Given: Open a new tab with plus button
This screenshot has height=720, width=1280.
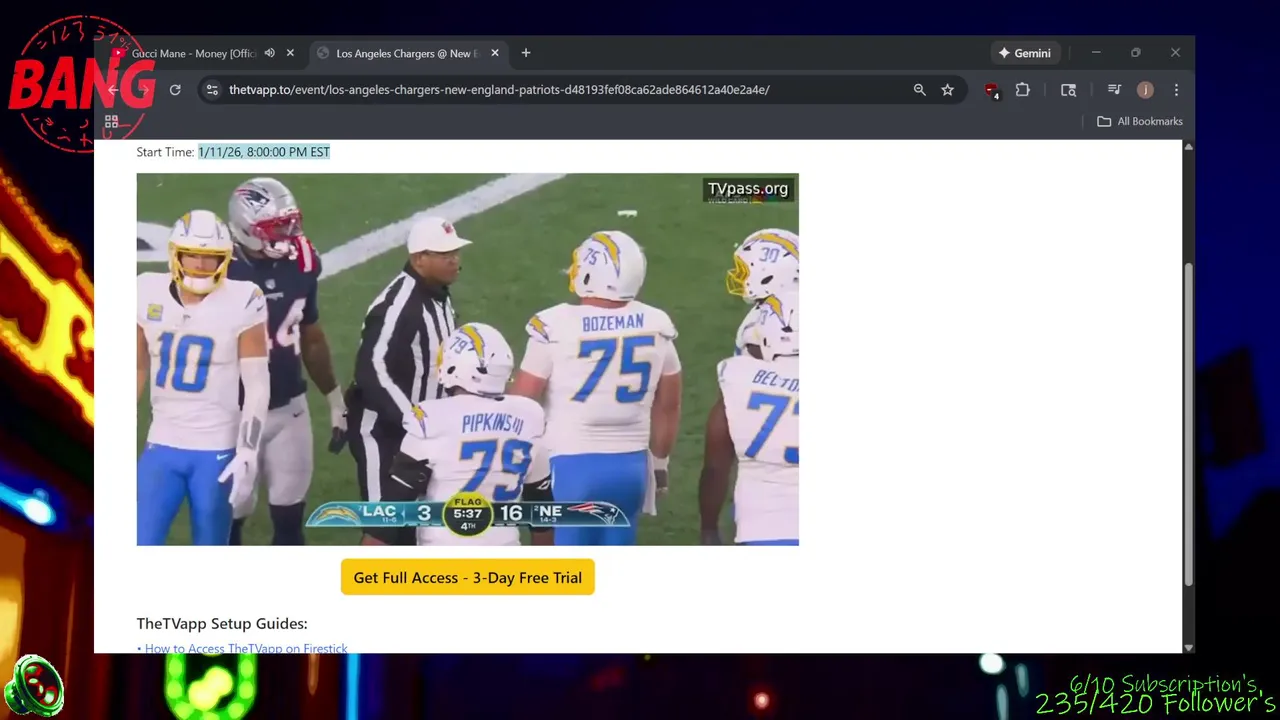Looking at the screenshot, I should click(x=526, y=53).
